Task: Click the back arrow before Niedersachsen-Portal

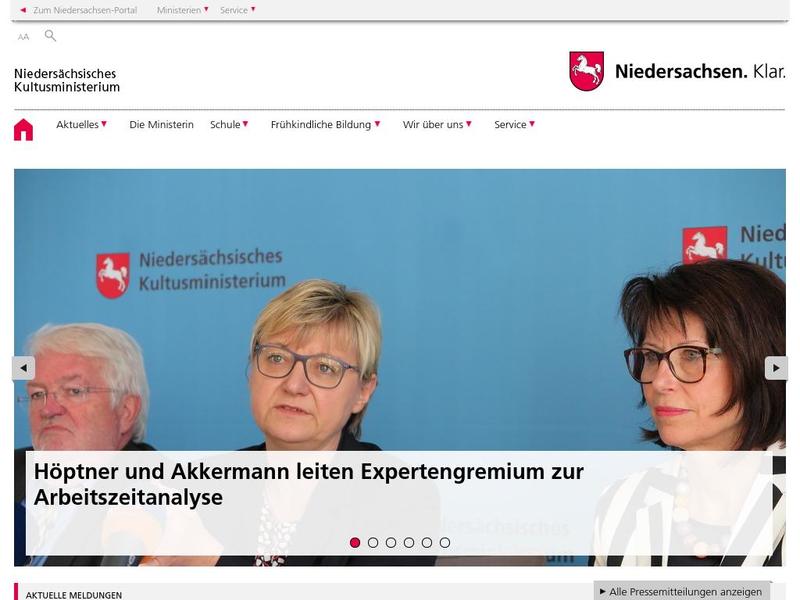Action: 23,10
